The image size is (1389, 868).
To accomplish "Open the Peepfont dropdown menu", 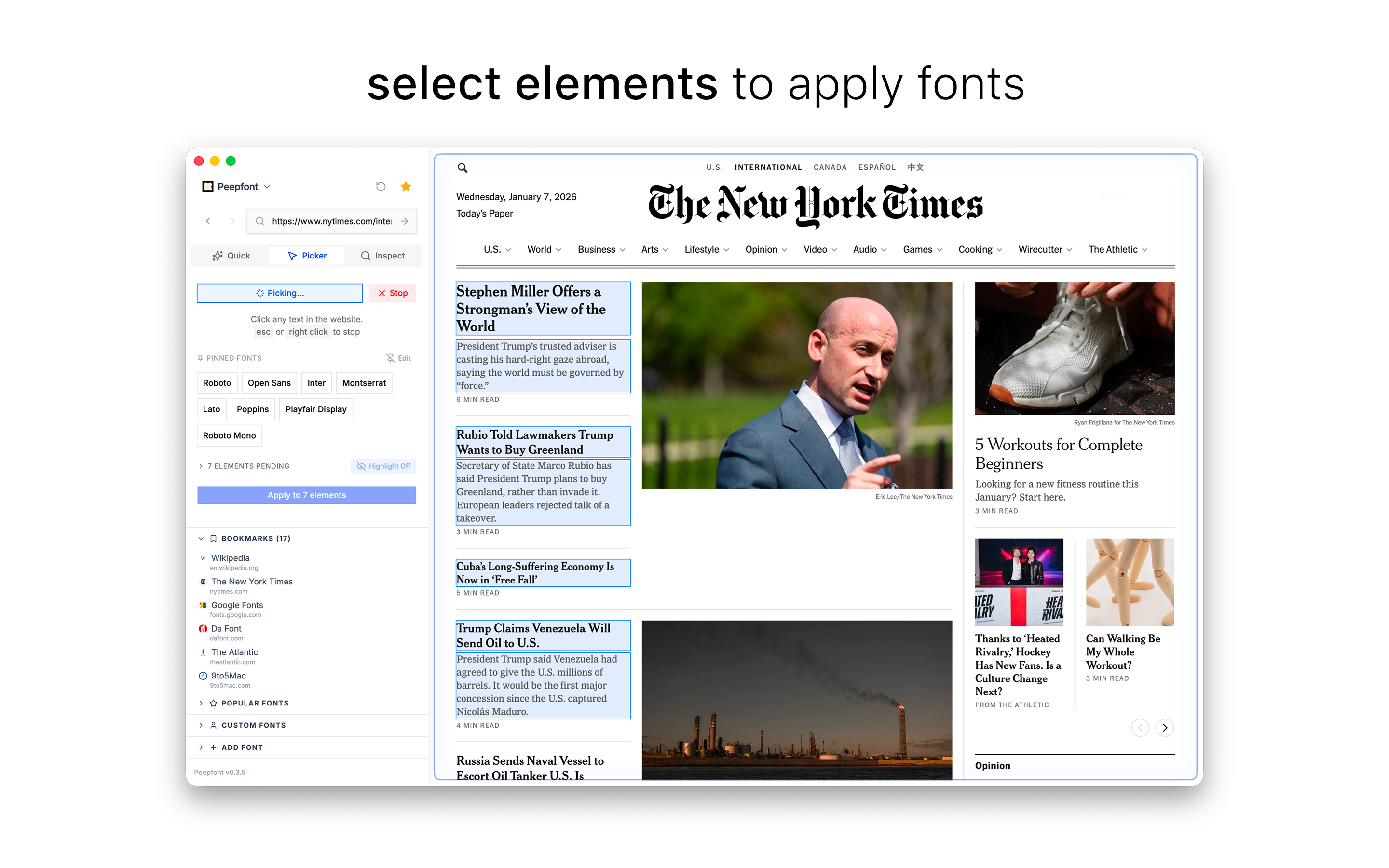I will click(x=236, y=187).
